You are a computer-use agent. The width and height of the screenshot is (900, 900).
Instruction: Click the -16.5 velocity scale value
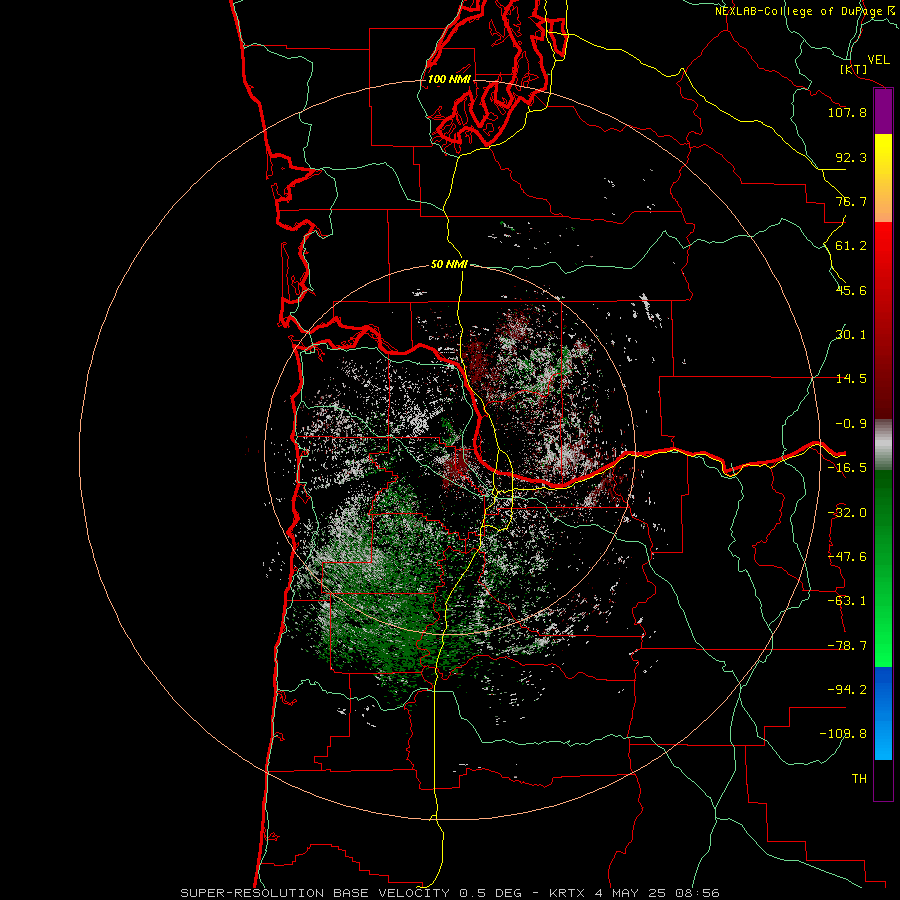(847, 468)
